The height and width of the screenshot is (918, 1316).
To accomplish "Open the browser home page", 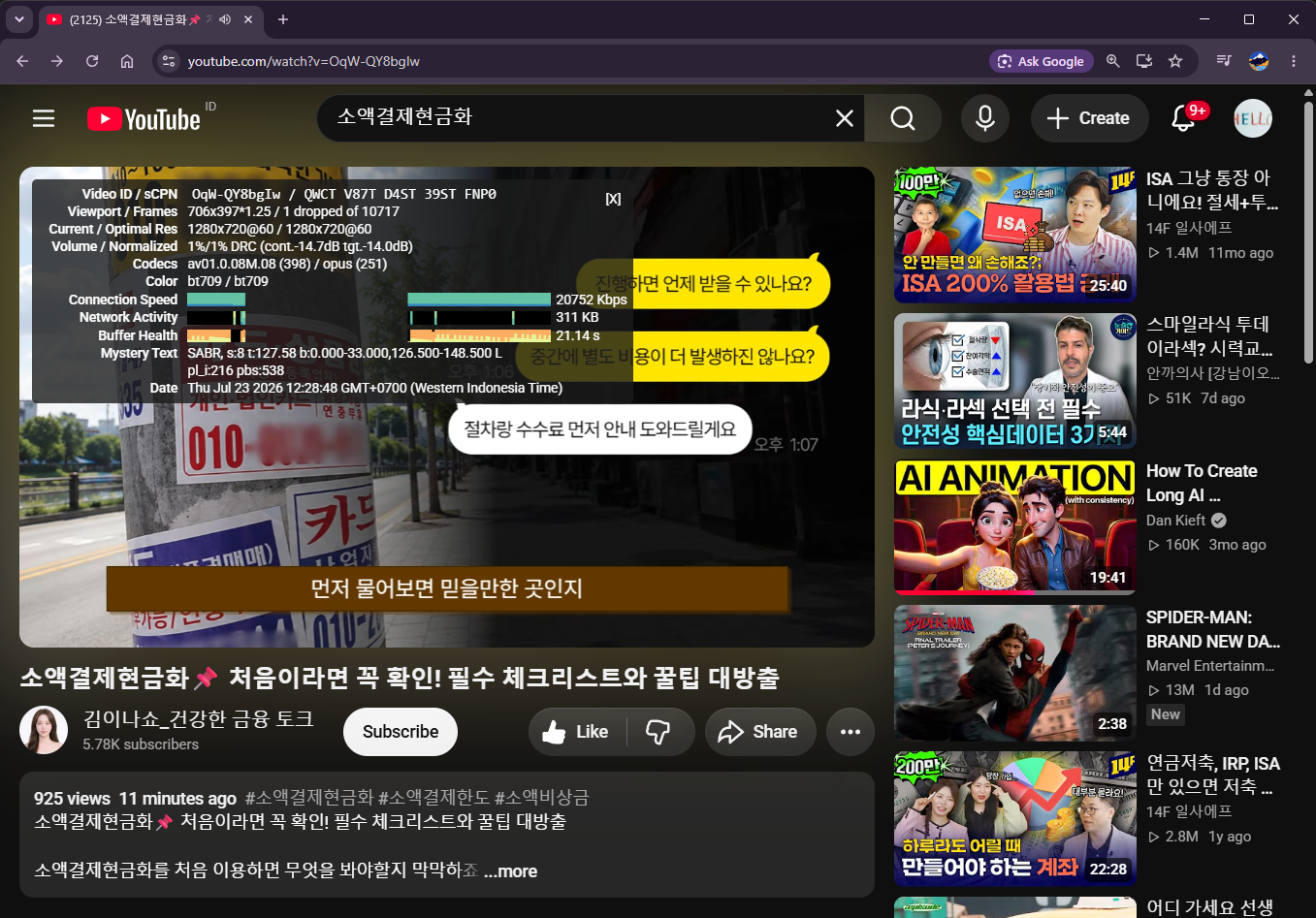I will coord(127,61).
